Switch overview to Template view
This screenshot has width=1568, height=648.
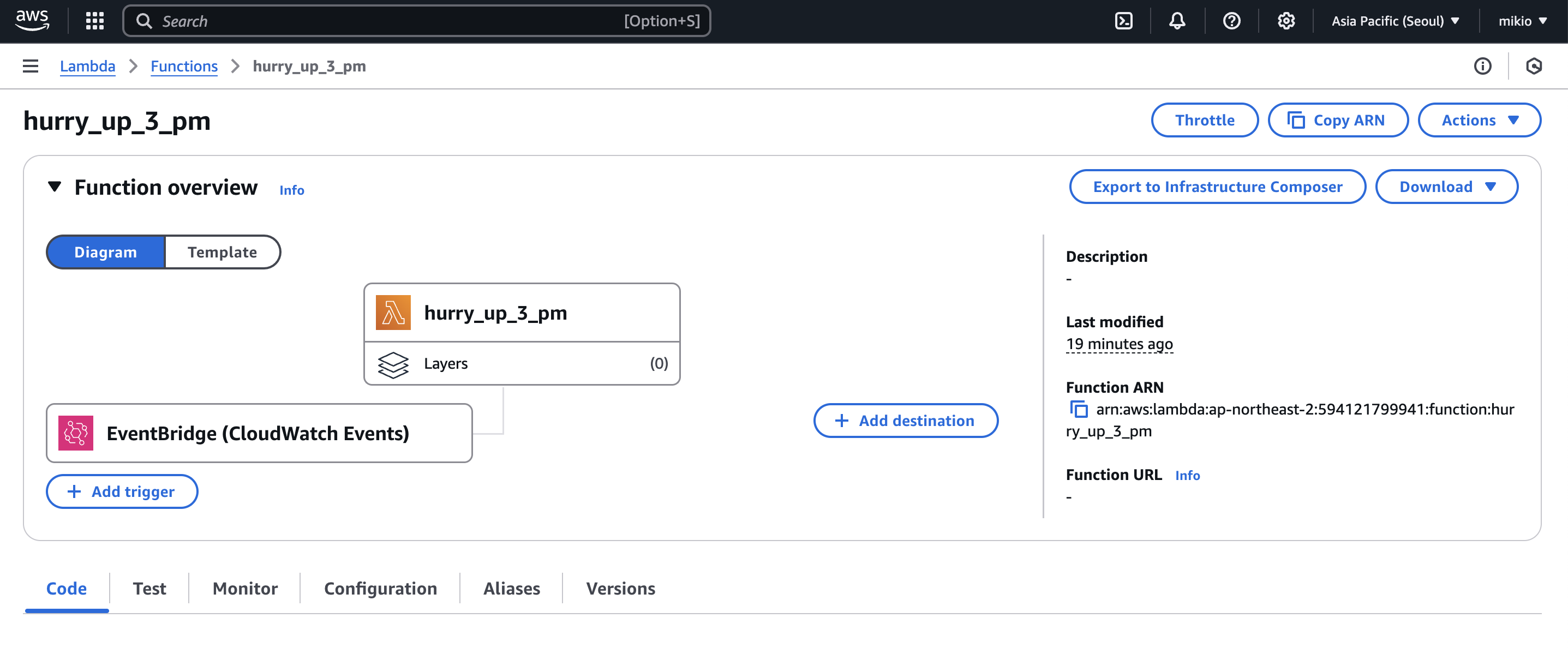(222, 252)
